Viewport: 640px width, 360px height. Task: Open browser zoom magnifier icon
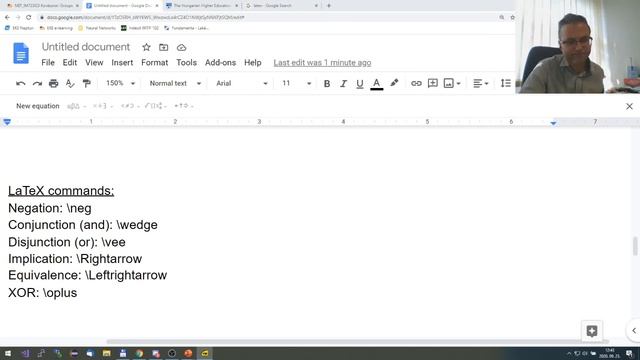(x=502, y=18)
